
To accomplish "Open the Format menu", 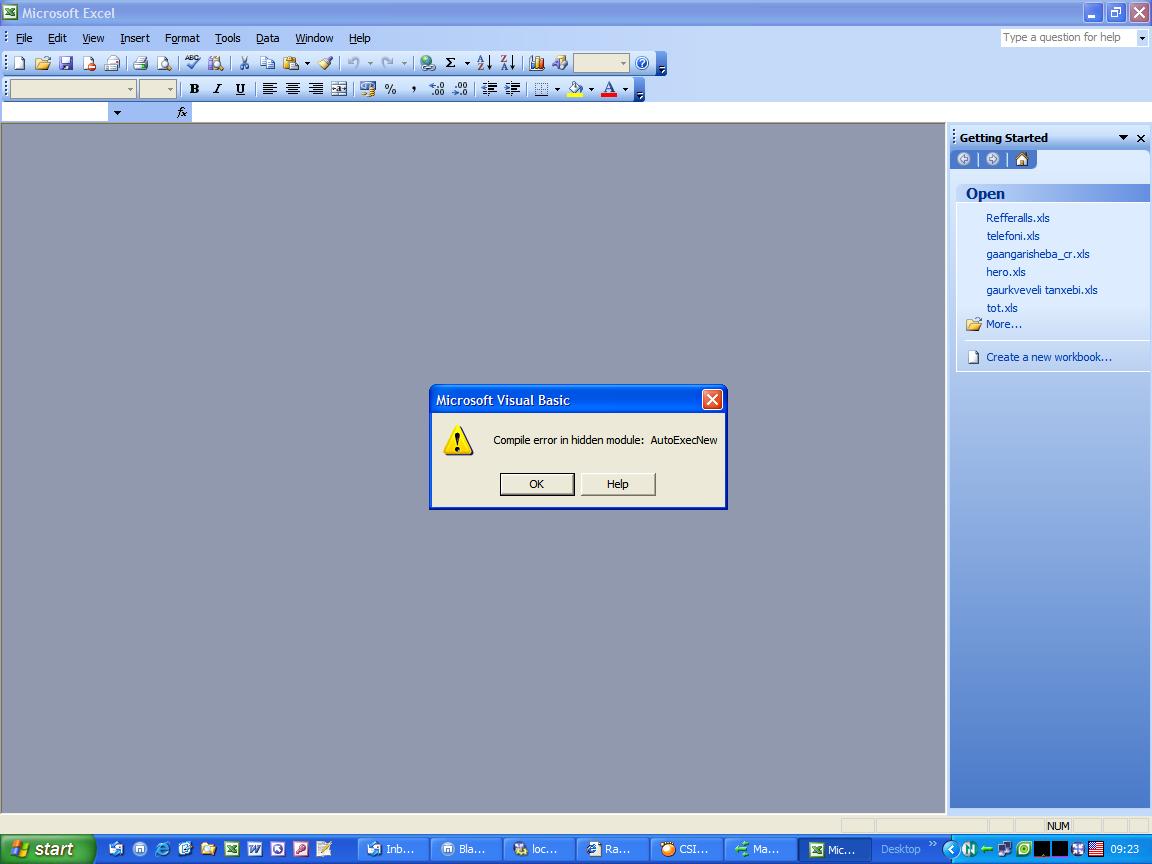I will (x=181, y=38).
